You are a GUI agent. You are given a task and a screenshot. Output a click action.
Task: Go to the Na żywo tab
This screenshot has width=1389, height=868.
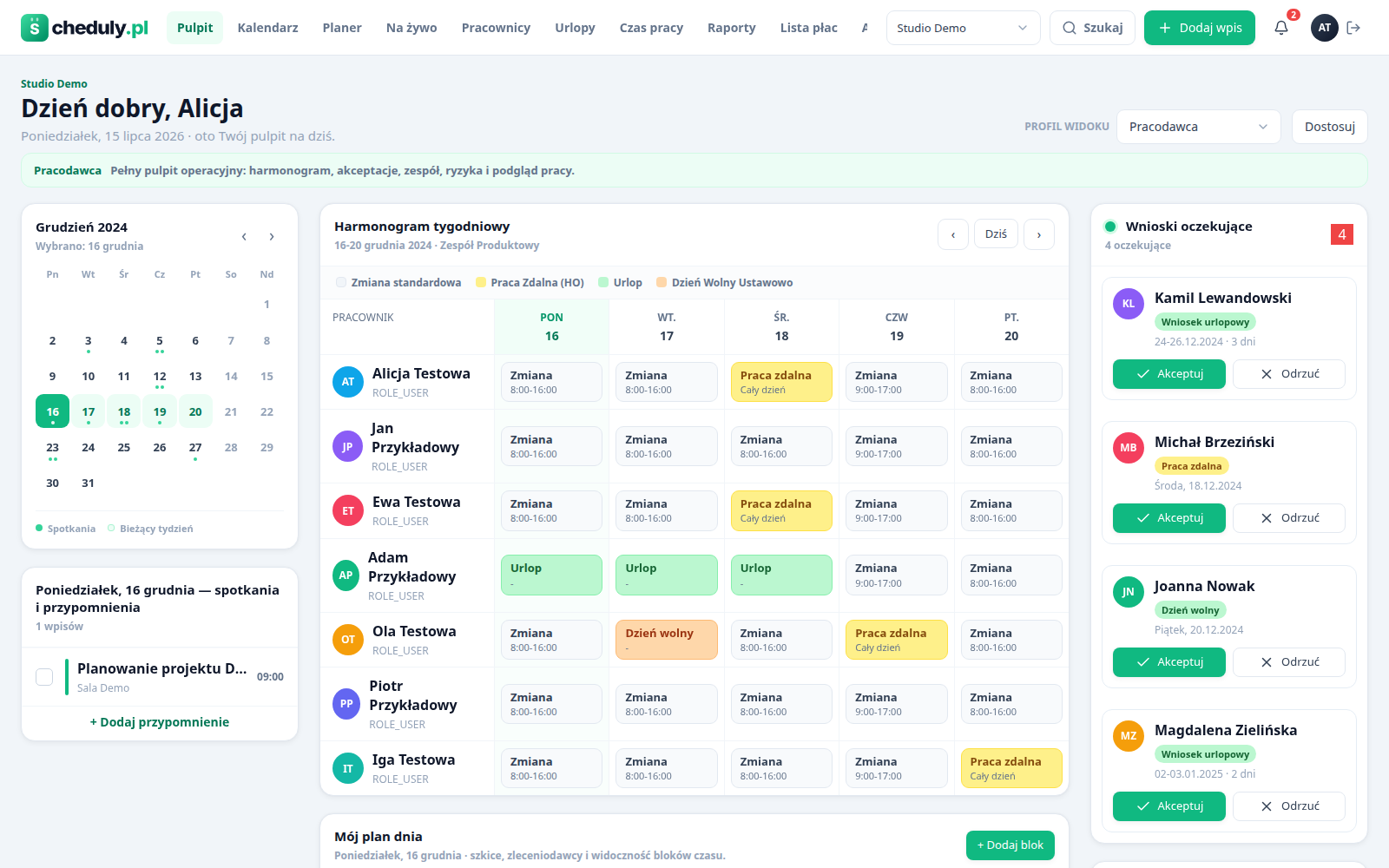tap(411, 28)
